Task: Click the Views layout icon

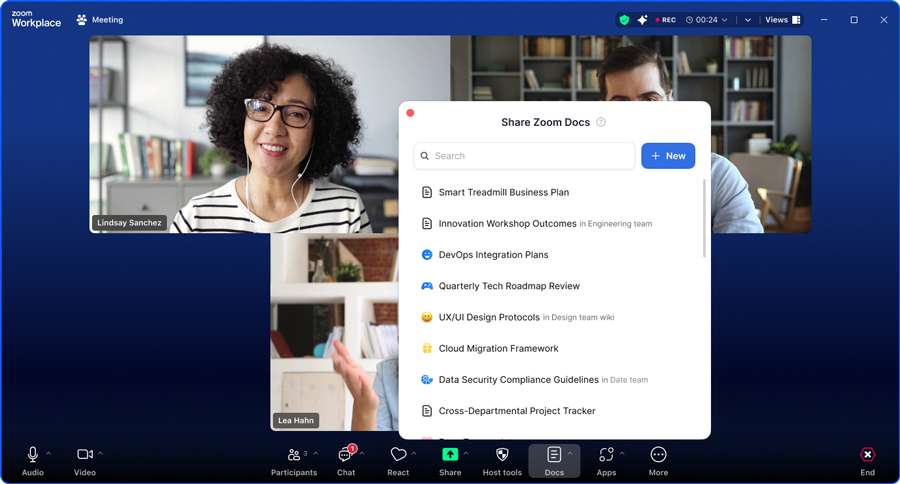Action: (796, 20)
